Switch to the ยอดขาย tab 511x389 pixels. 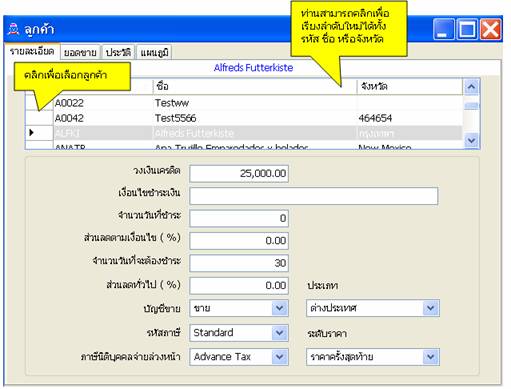(80, 52)
